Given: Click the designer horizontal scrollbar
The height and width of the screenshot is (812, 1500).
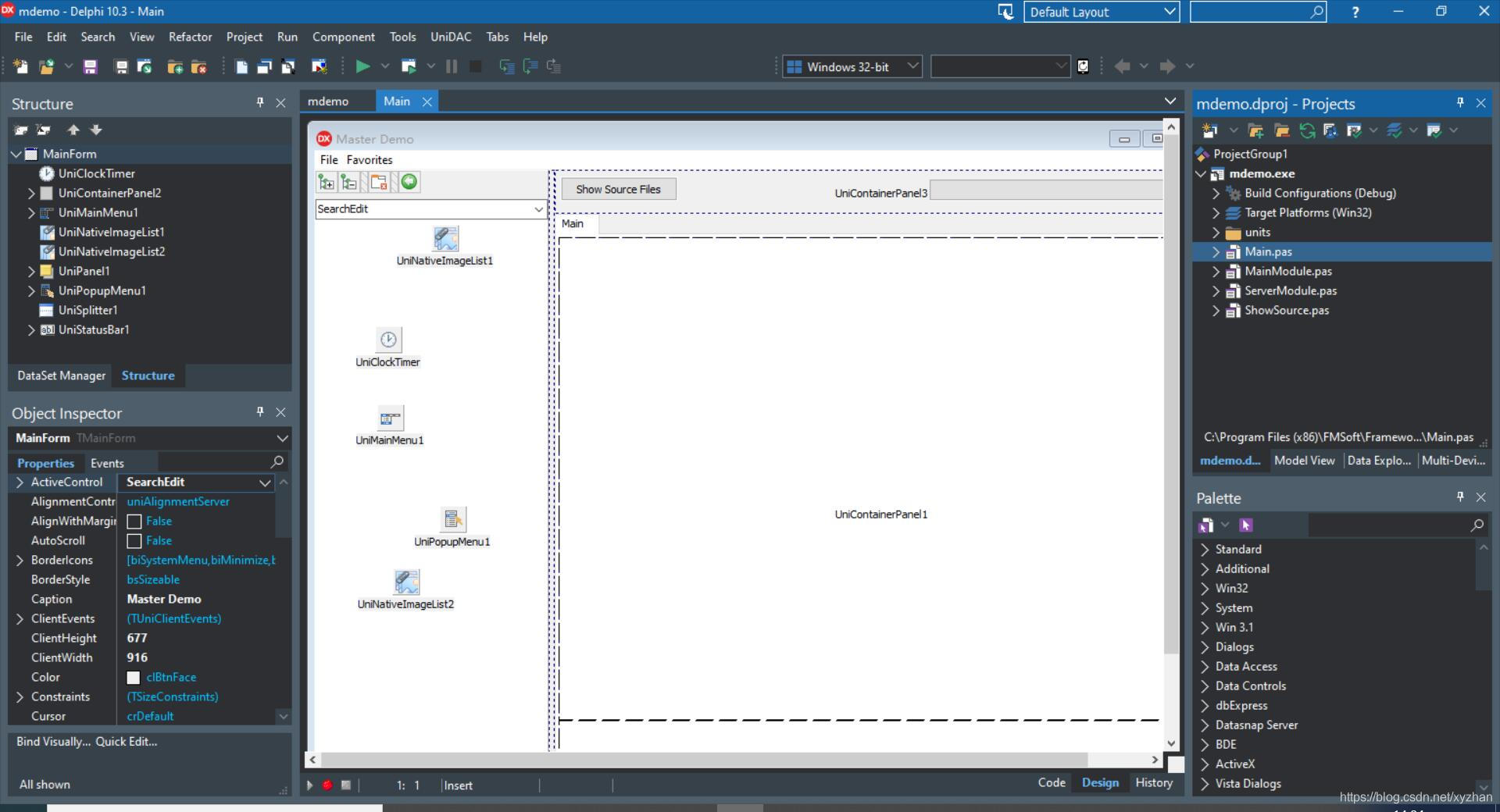Looking at the screenshot, I should [x=703, y=760].
